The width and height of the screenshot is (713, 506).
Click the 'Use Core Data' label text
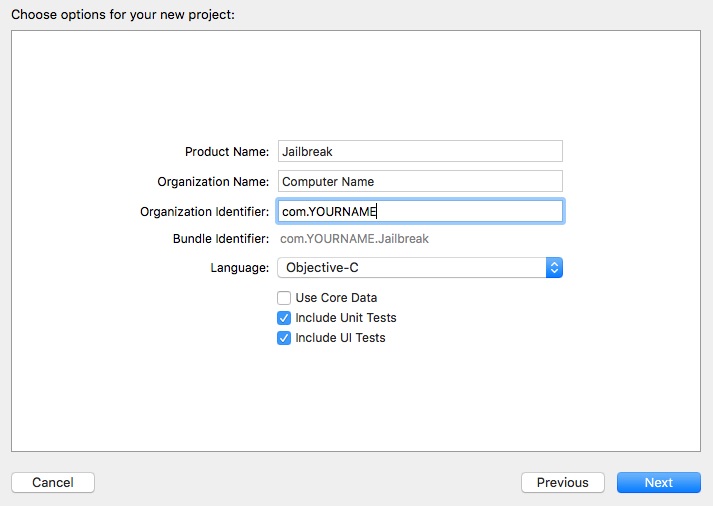click(336, 298)
